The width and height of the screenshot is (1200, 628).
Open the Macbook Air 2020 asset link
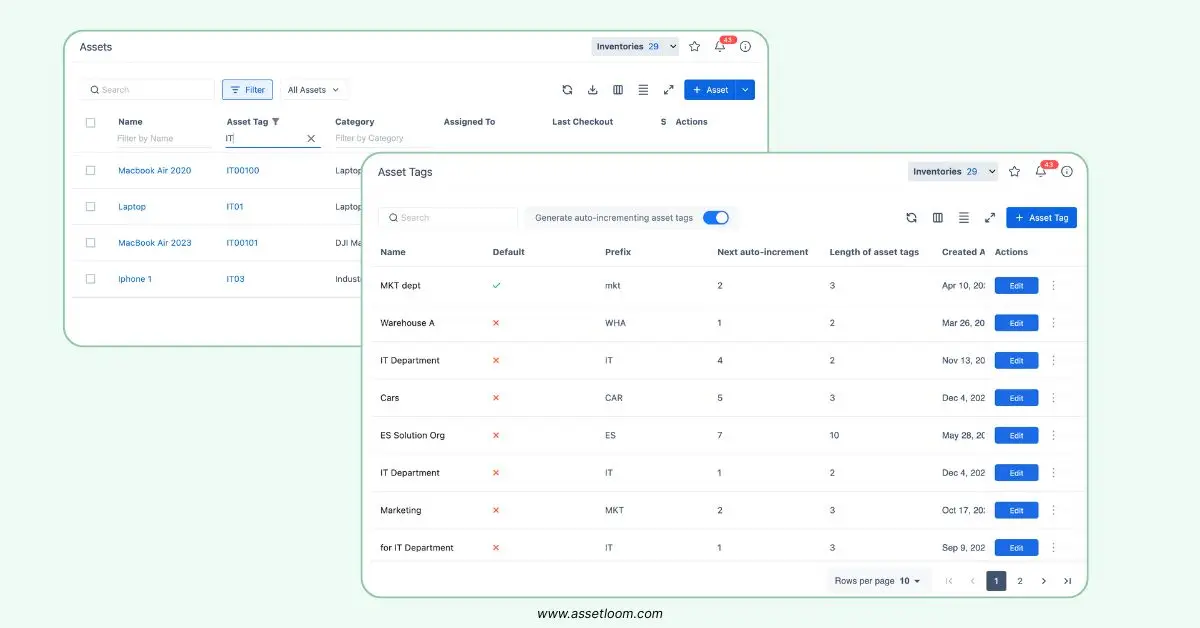tap(154, 171)
